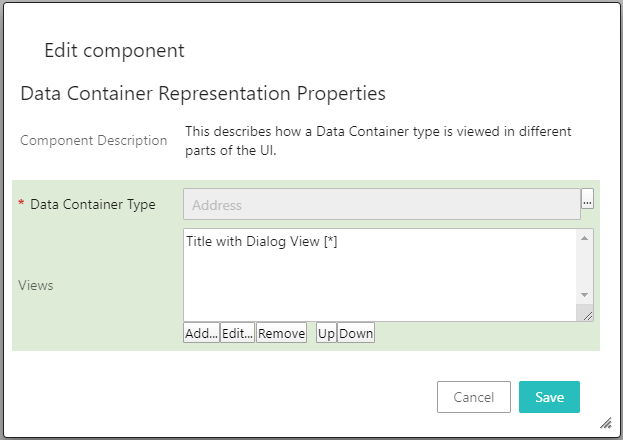This screenshot has width=623, height=440.
Task: Click the Component Description label
Action: click(x=94, y=140)
